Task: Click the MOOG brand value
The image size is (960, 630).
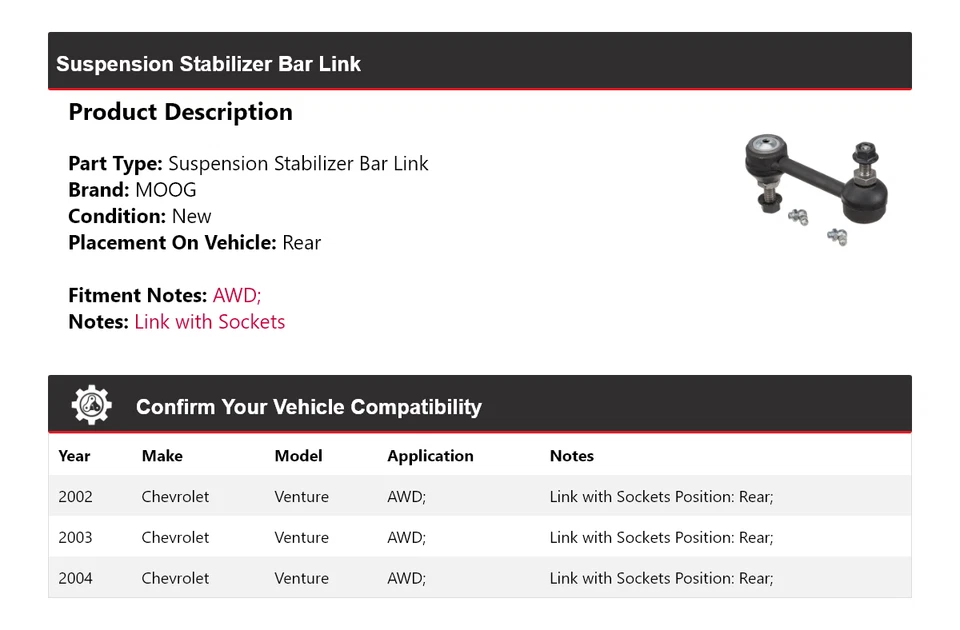Action: (x=165, y=190)
